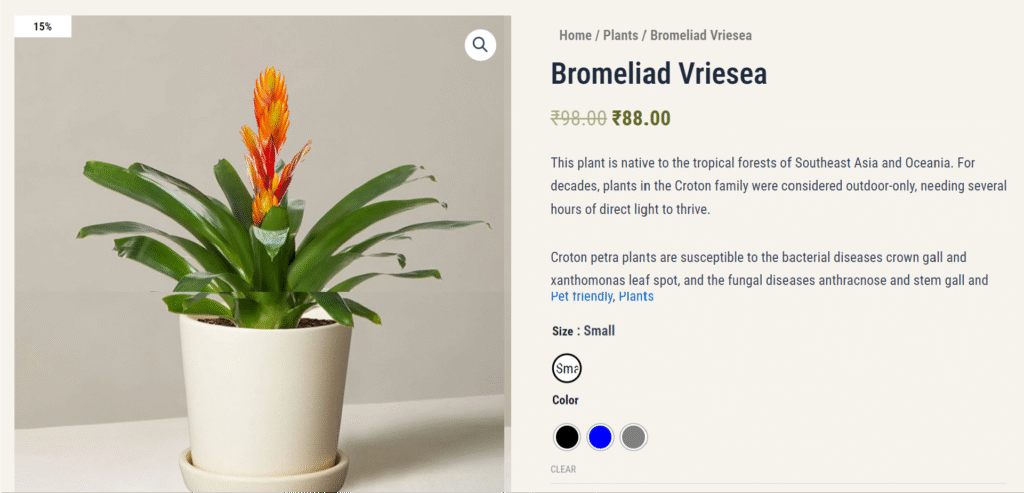Open the Pet friendly category link
Image resolution: width=1024 pixels, height=493 pixels.
581,297
